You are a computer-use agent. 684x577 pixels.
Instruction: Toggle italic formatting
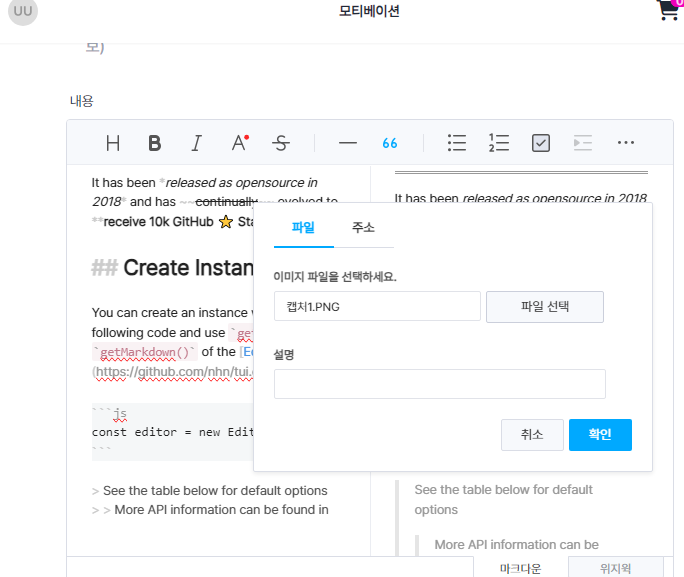coord(197,143)
